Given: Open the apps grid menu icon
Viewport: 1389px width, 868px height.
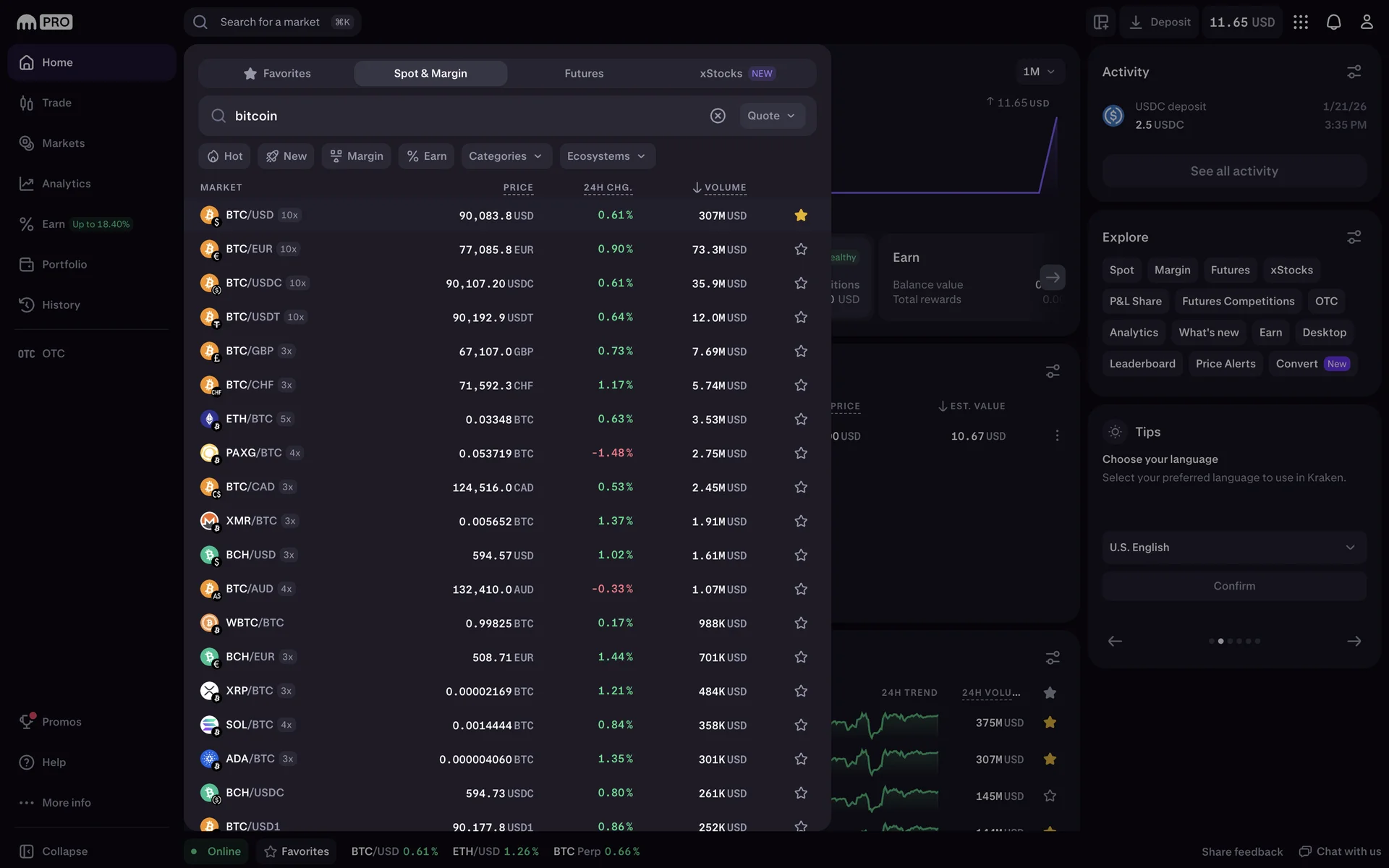Looking at the screenshot, I should (x=1301, y=22).
